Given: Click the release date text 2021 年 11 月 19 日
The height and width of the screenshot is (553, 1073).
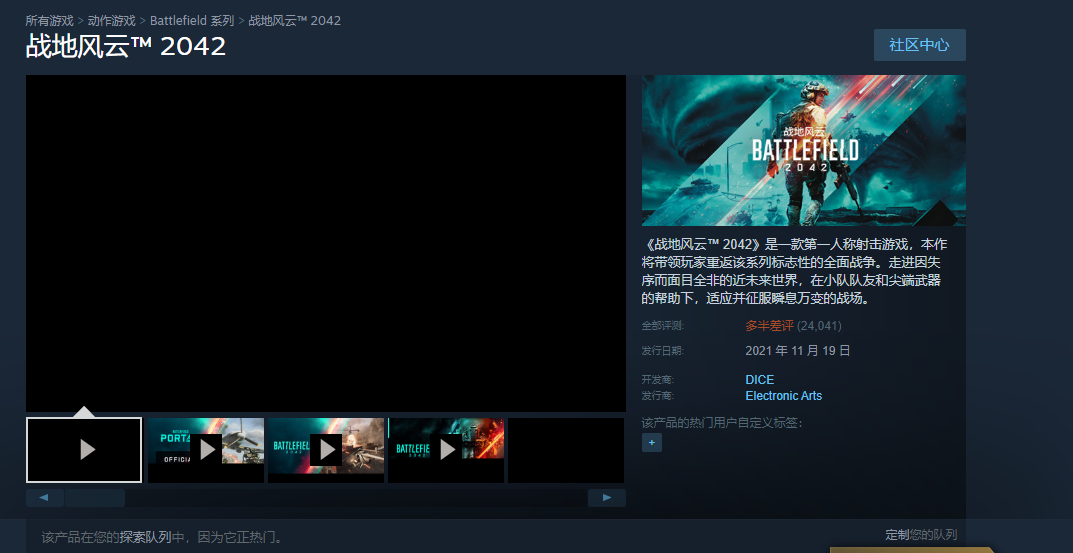Looking at the screenshot, I should tap(798, 351).
